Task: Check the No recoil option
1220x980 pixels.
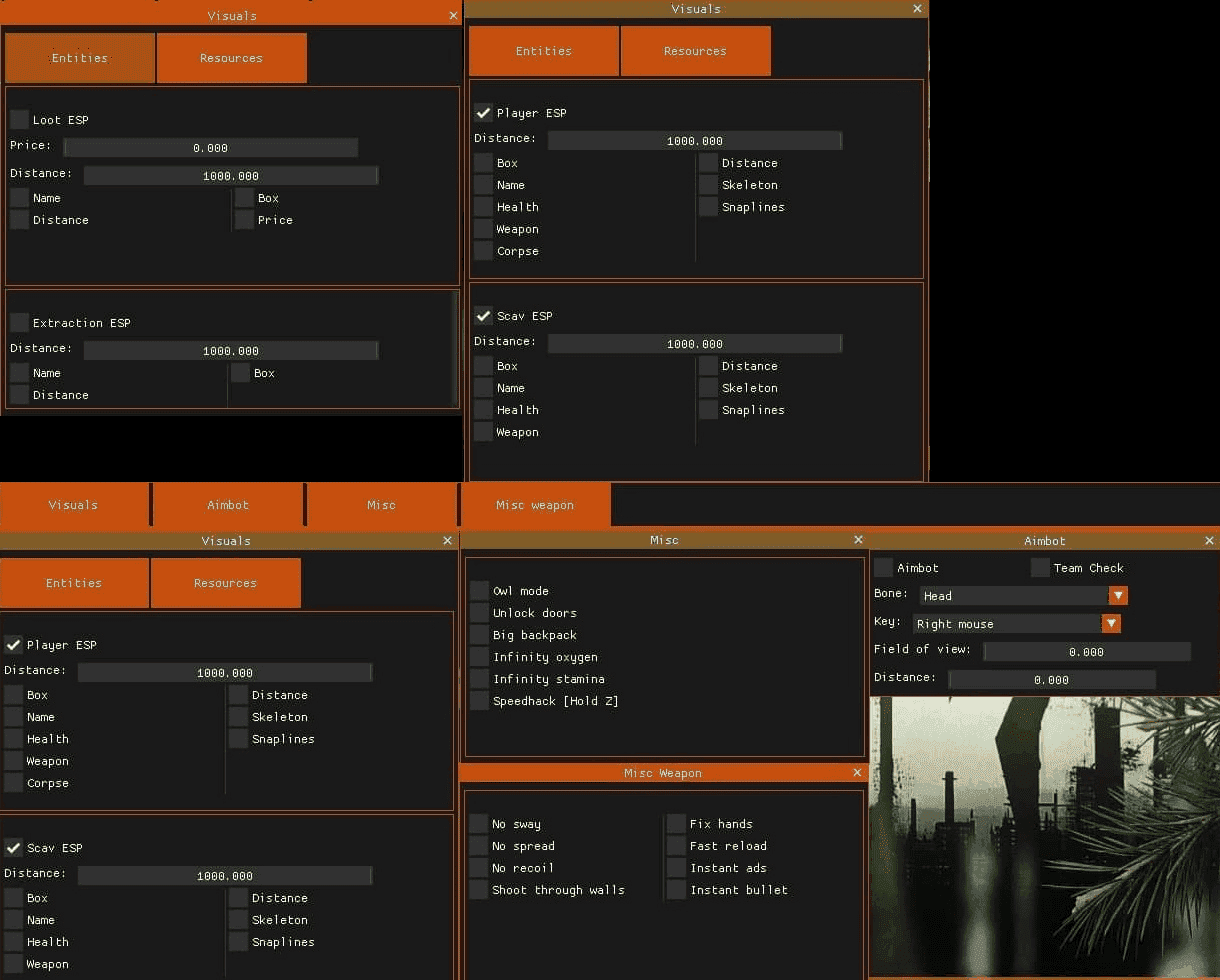Action: pyautogui.click(x=479, y=868)
